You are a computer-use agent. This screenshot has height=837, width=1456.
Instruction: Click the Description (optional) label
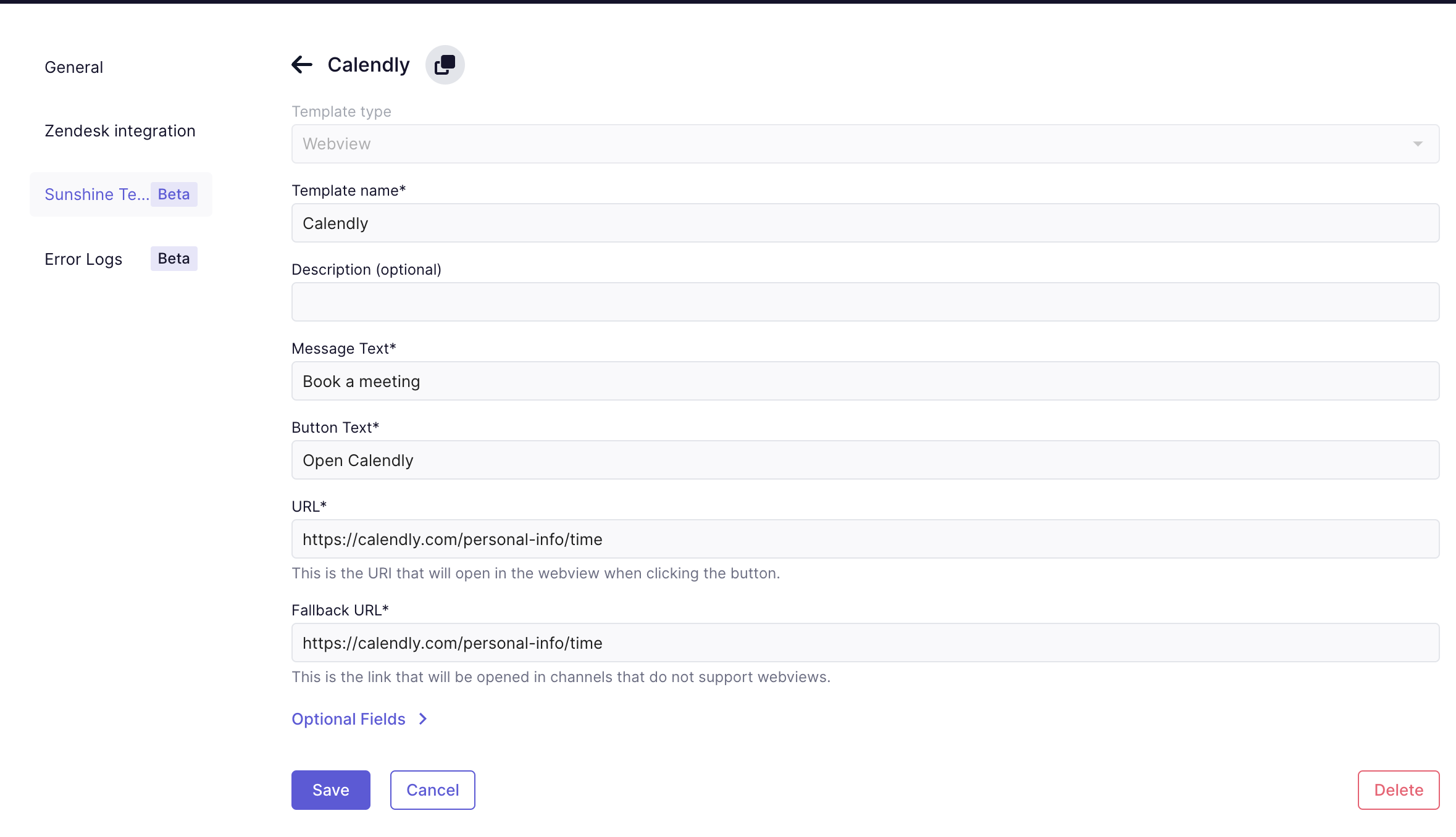(x=366, y=270)
